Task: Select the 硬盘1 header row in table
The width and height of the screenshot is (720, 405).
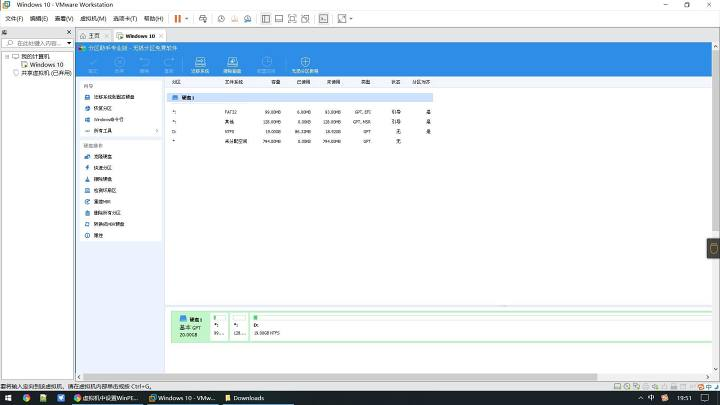Action: 299,97
